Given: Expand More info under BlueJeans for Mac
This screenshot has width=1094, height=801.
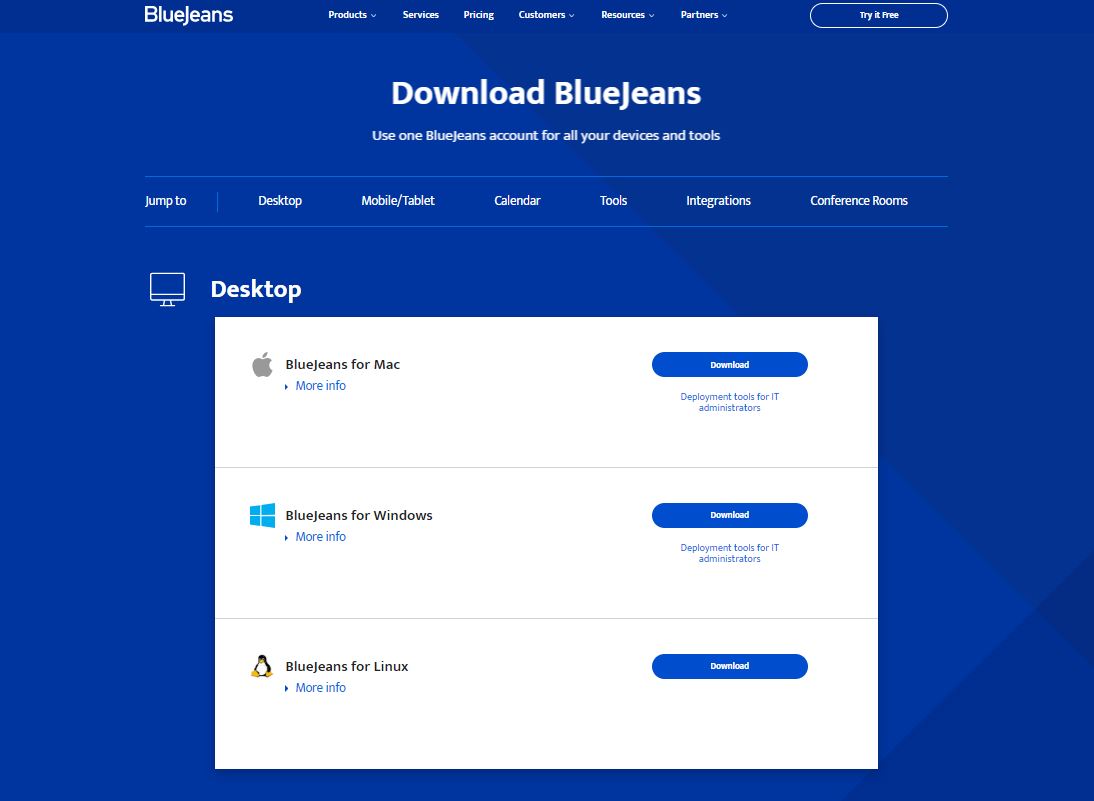Looking at the screenshot, I should pyautogui.click(x=320, y=386).
